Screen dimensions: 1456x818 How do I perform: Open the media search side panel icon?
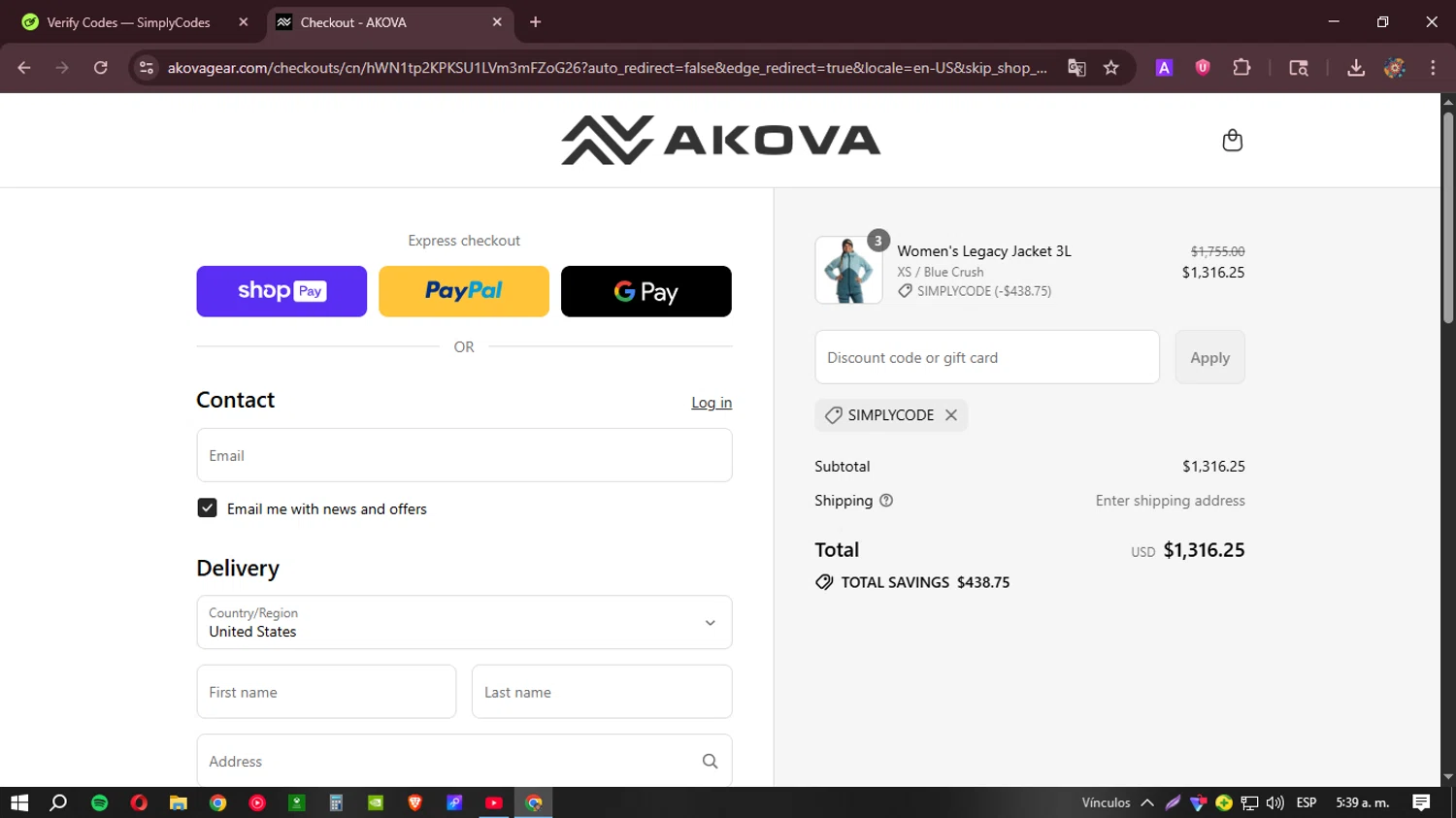coord(1298,68)
